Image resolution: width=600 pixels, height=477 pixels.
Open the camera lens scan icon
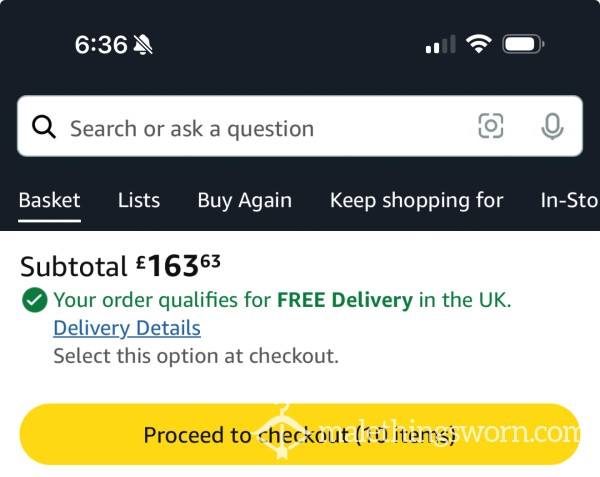pos(491,126)
